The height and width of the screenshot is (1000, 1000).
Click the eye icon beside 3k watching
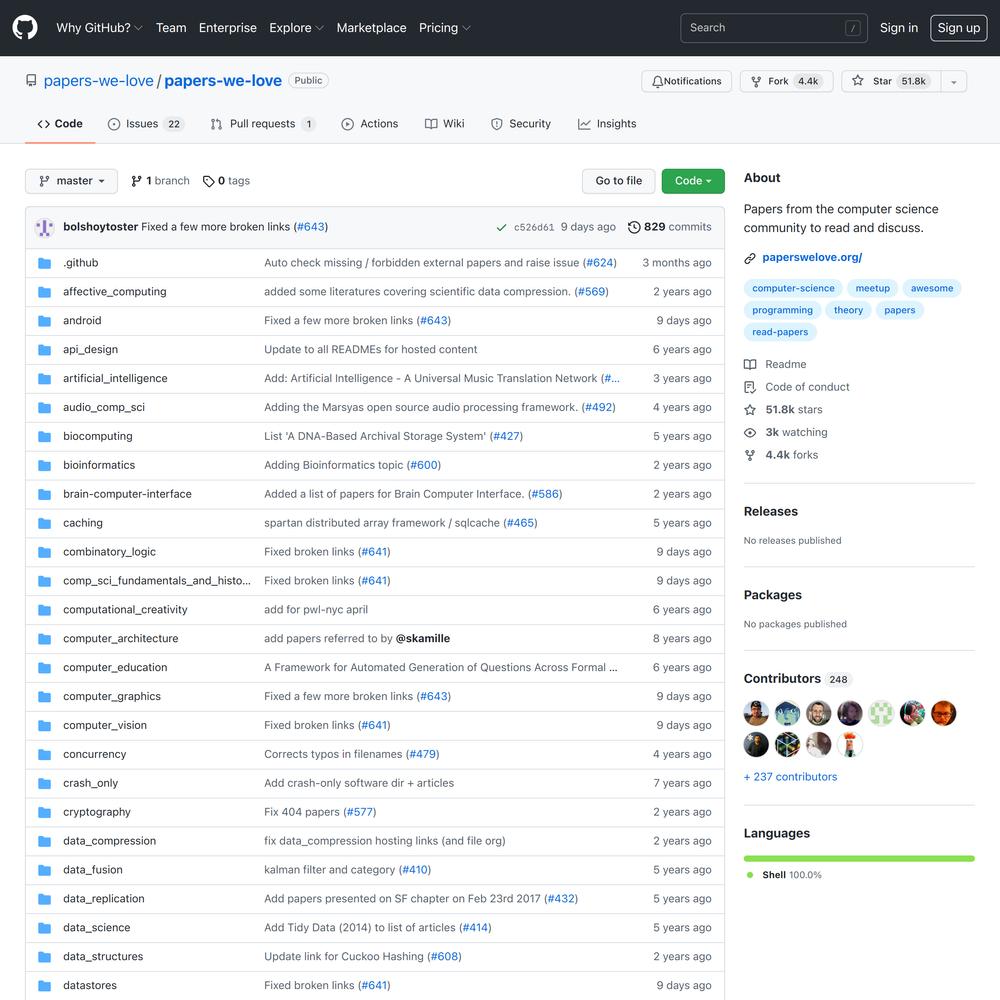pyautogui.click(x=750, y=433)
